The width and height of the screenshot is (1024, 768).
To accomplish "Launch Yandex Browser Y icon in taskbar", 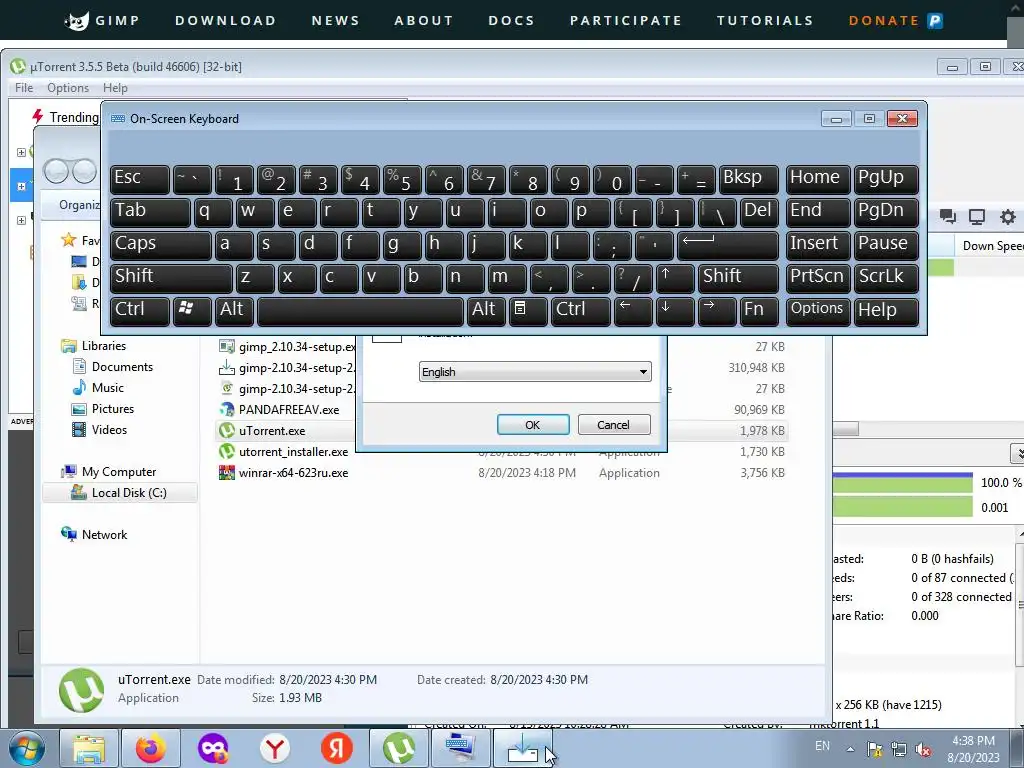I will coord(275,748).
